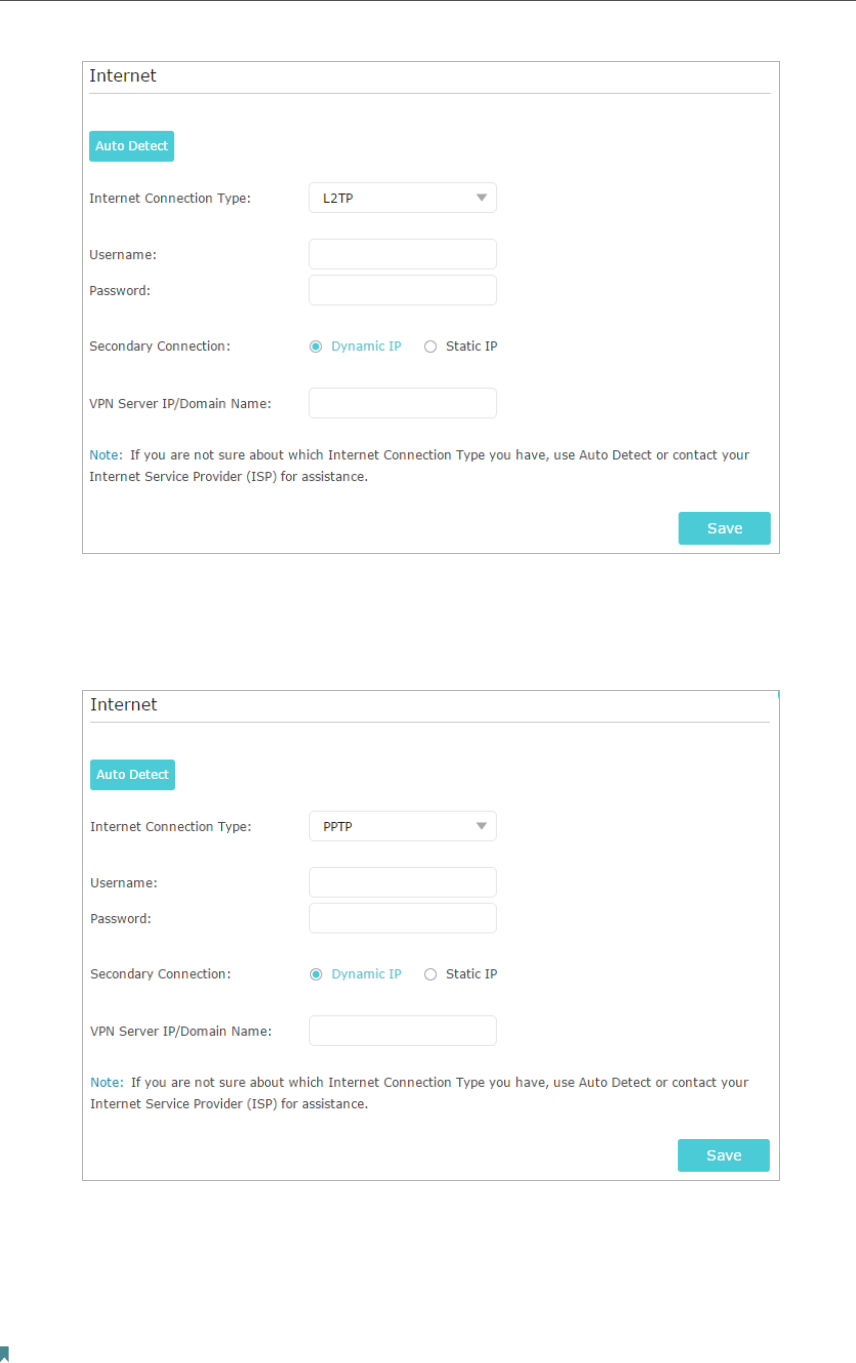This screenshot has width=856, height=1363.
Task: Click VPN Server field in PPTP panel
Action: (402, 1031)
